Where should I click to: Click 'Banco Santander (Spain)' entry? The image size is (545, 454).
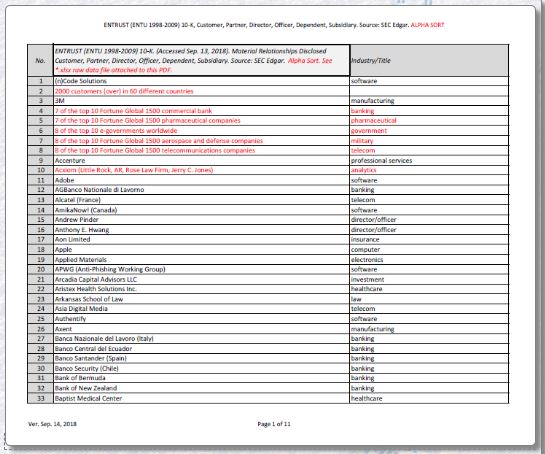tap(90, 358)
